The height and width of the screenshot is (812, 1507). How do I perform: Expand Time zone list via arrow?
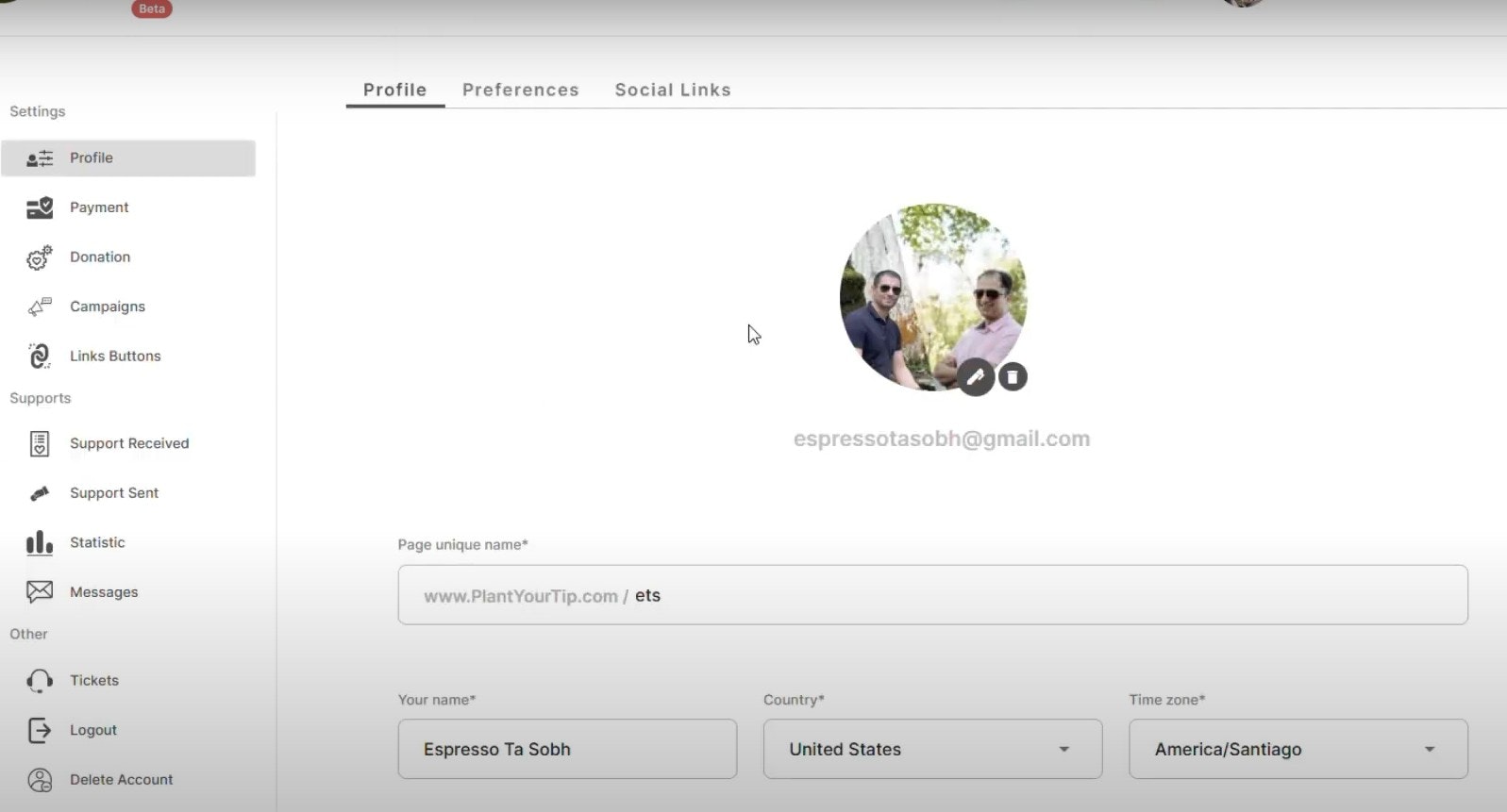pyautogui.click(x=1430, y=750)
